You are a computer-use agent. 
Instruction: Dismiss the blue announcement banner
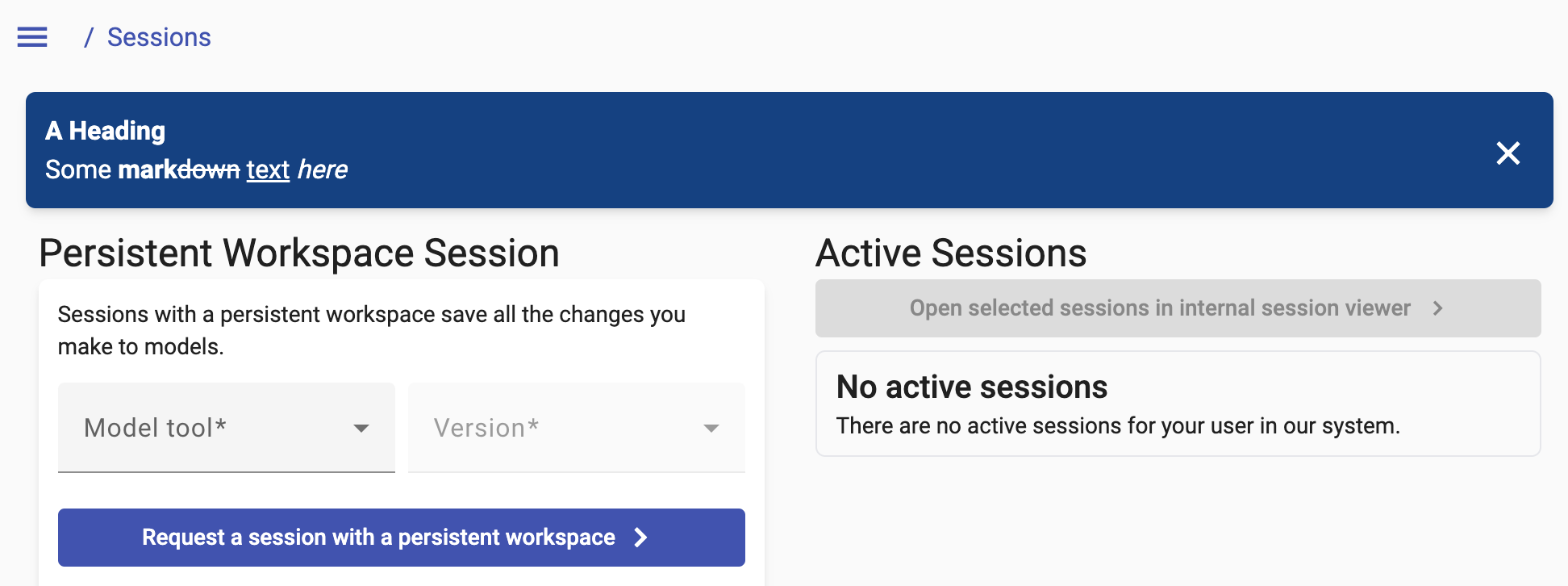click(1508, 153)
